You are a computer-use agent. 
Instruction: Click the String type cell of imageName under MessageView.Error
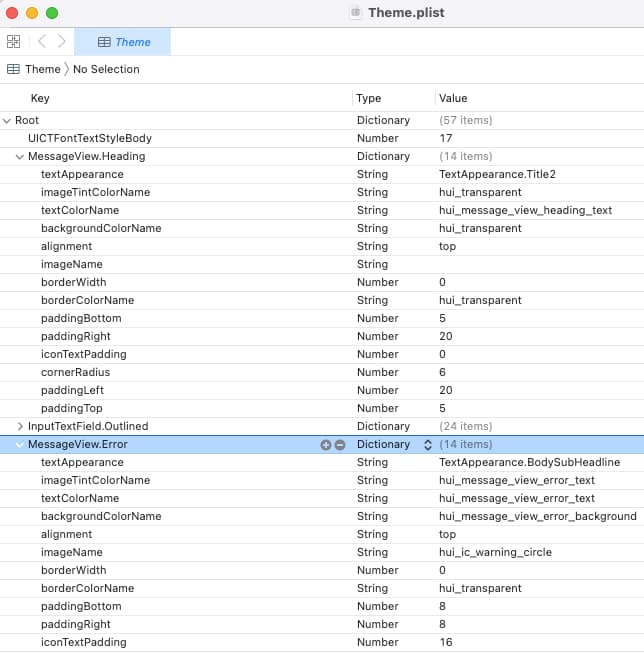click(x=372, y=552)
